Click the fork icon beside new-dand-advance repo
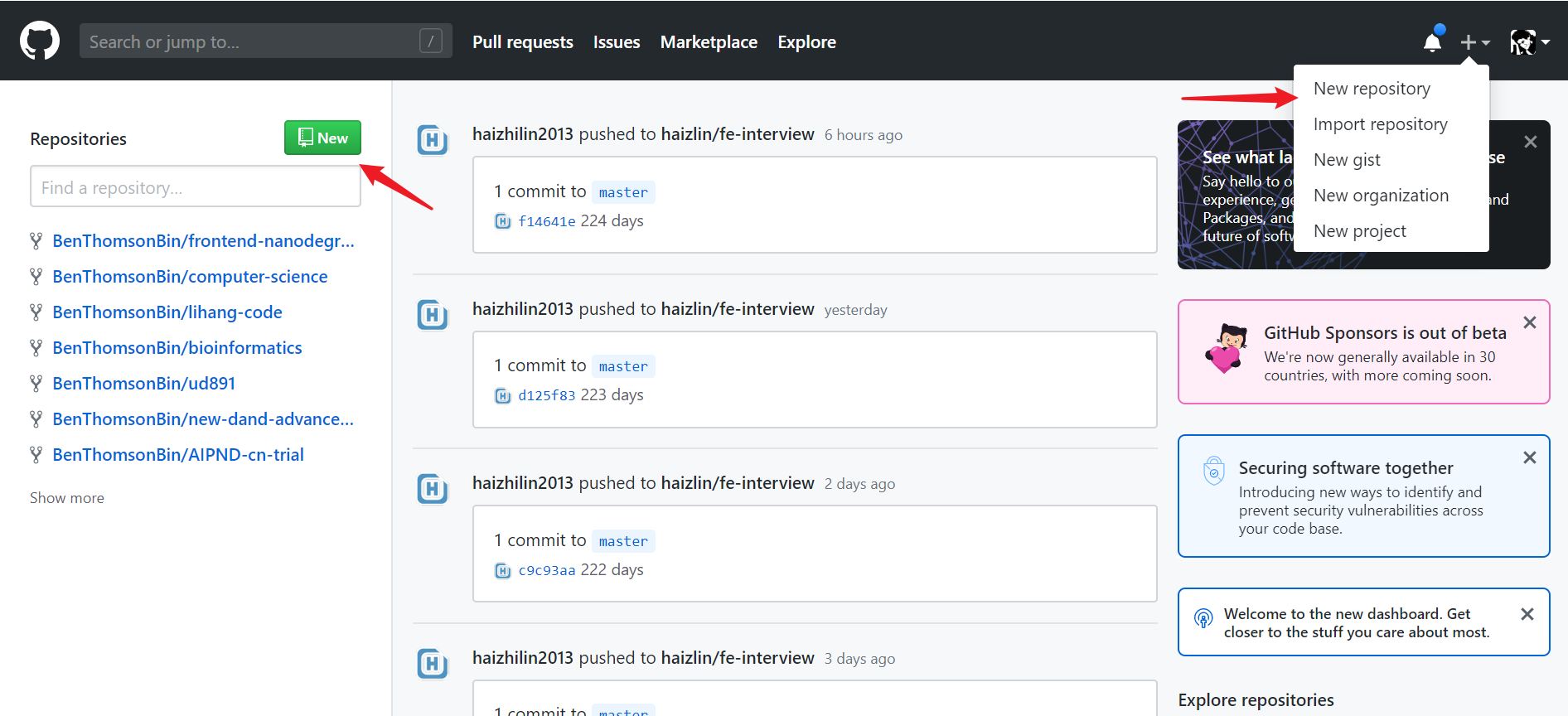 pos(36,419)
